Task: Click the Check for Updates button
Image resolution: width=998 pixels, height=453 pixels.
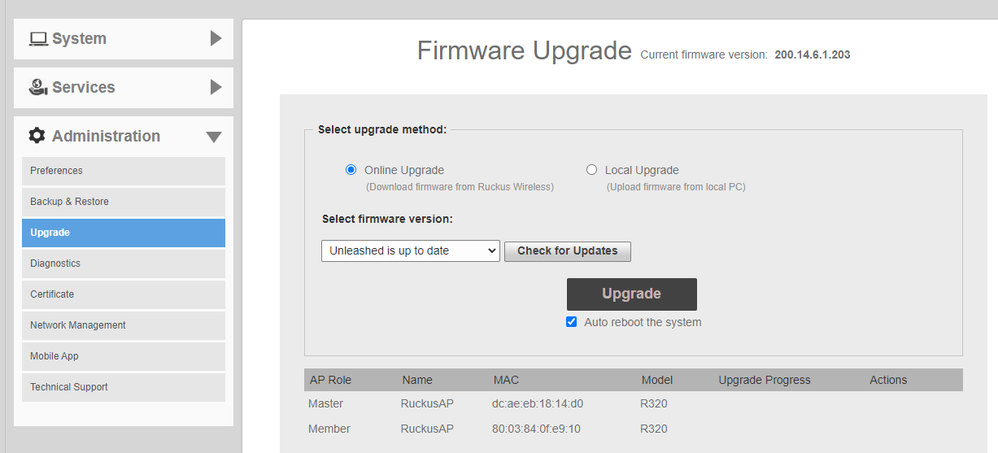Action: pos(567,251)
